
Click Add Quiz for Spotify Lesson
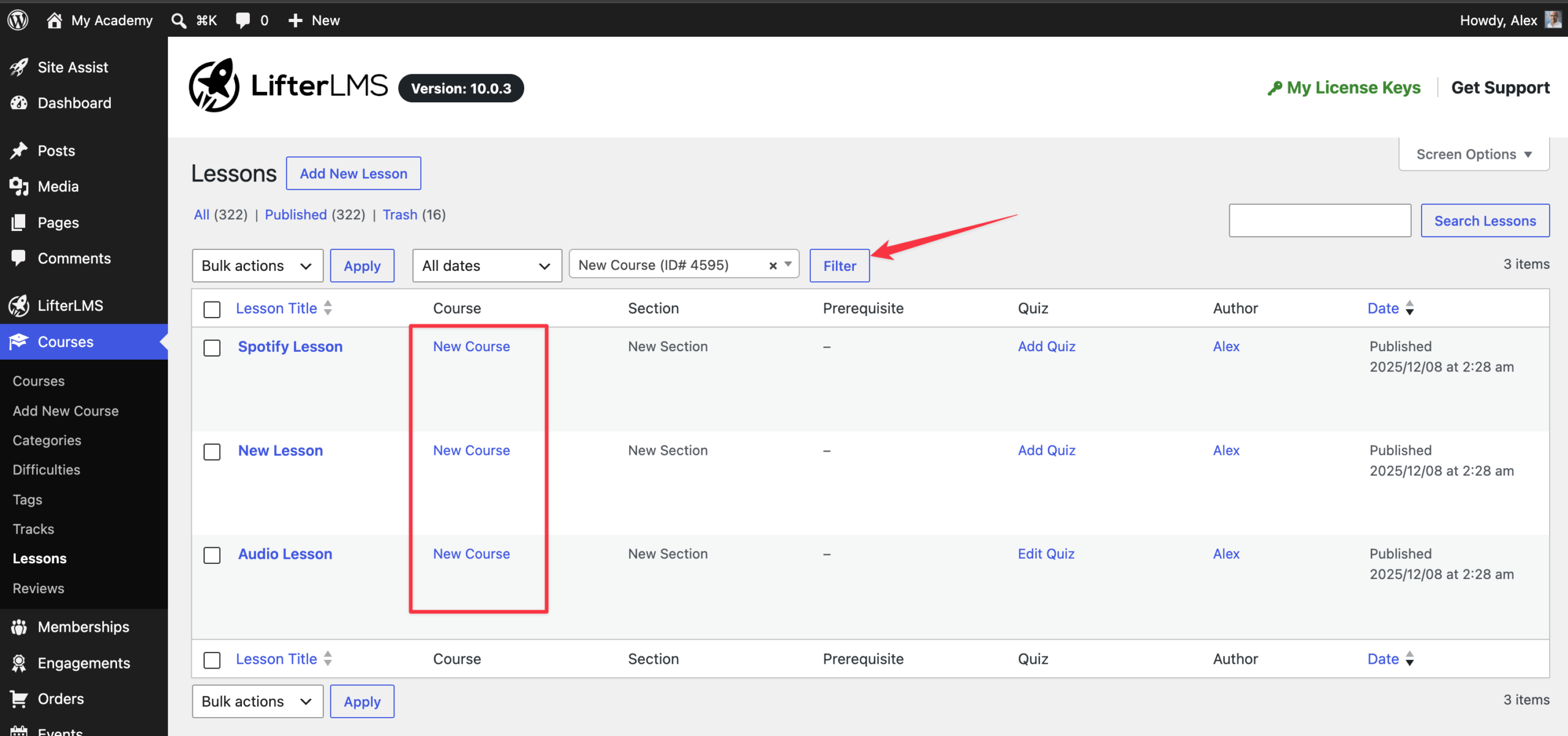pos(1046,346)
